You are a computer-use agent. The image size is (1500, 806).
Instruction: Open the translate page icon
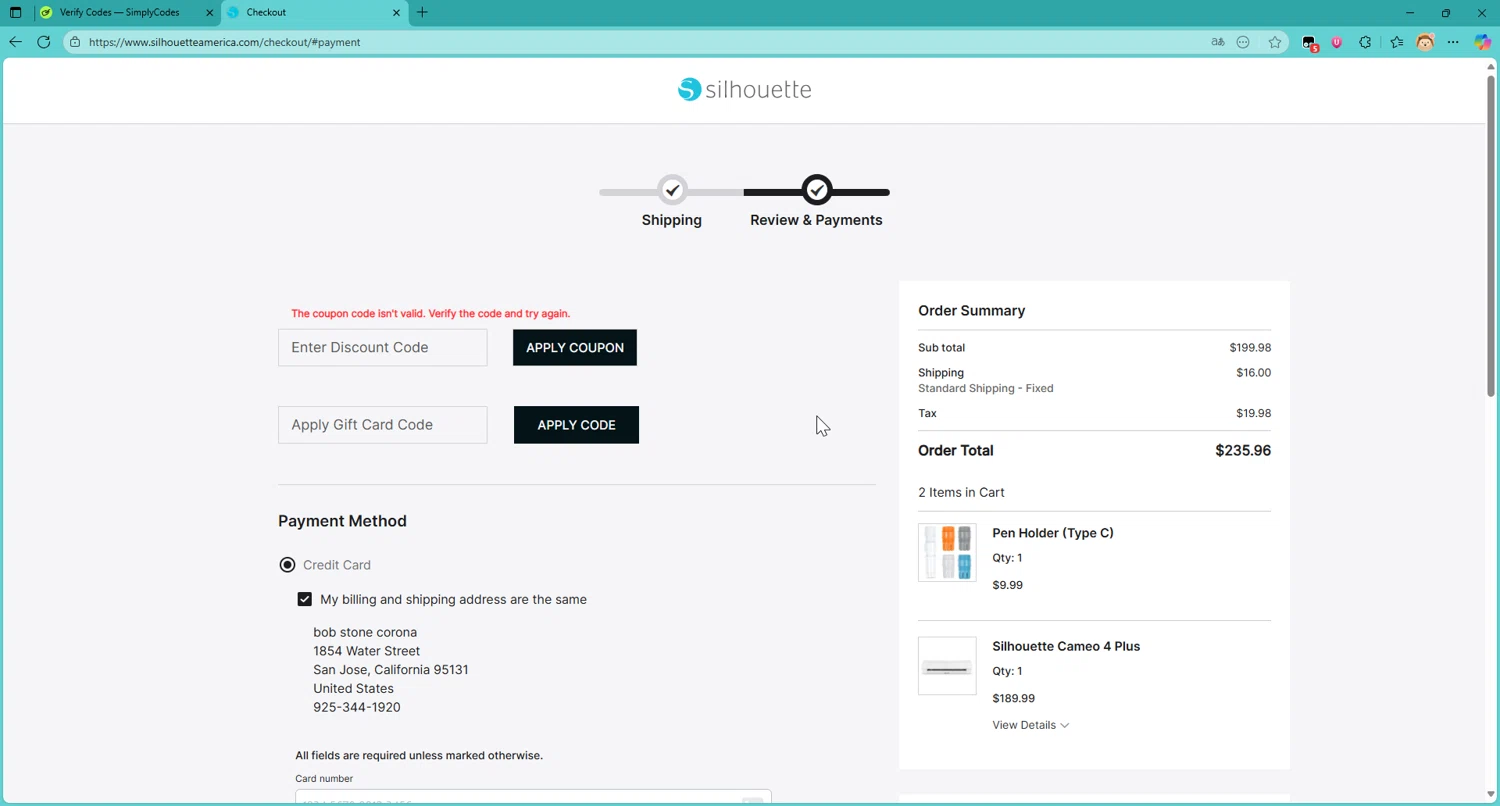[x=1217, y=42]
